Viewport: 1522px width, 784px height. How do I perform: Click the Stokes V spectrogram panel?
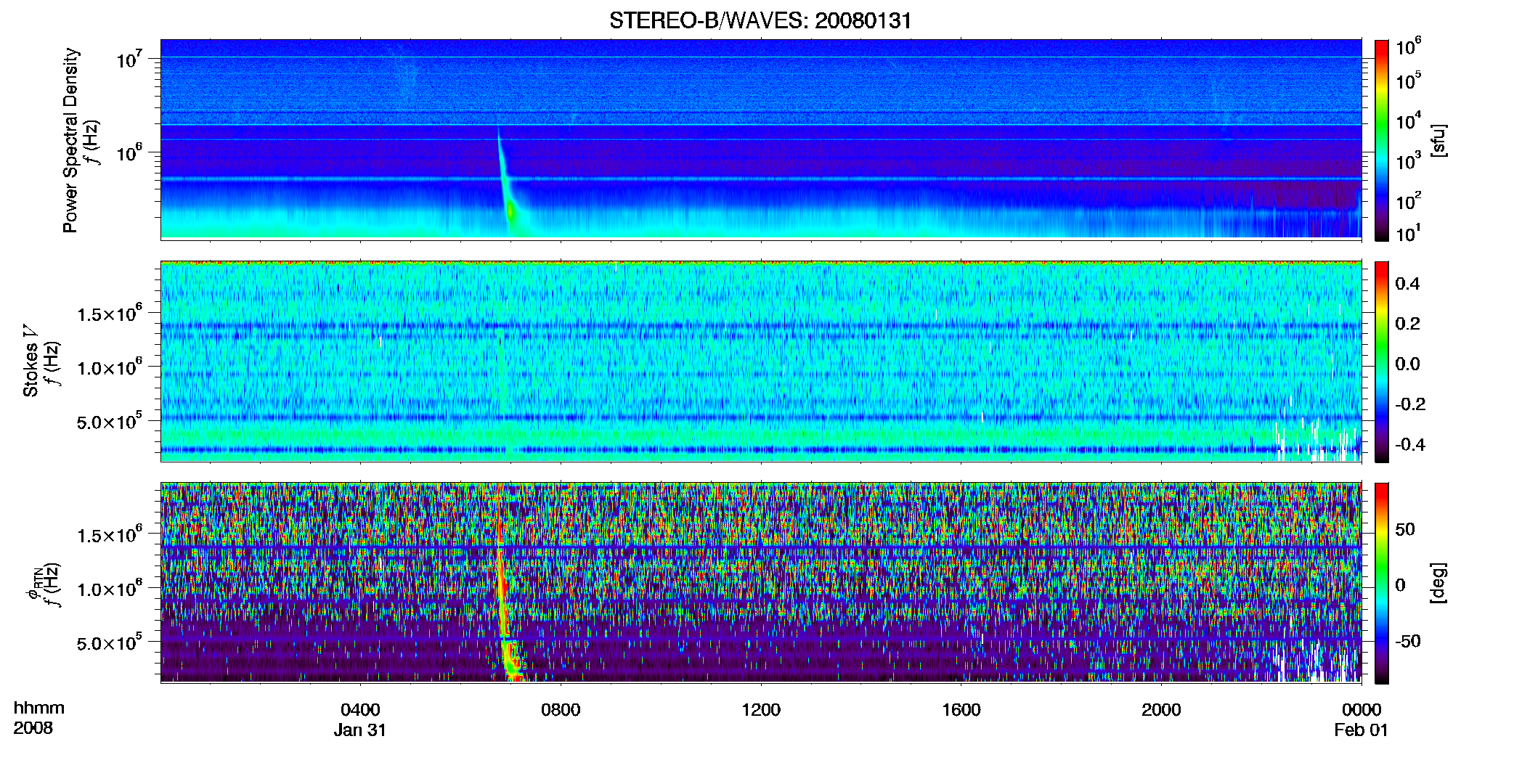coord(761,361)
